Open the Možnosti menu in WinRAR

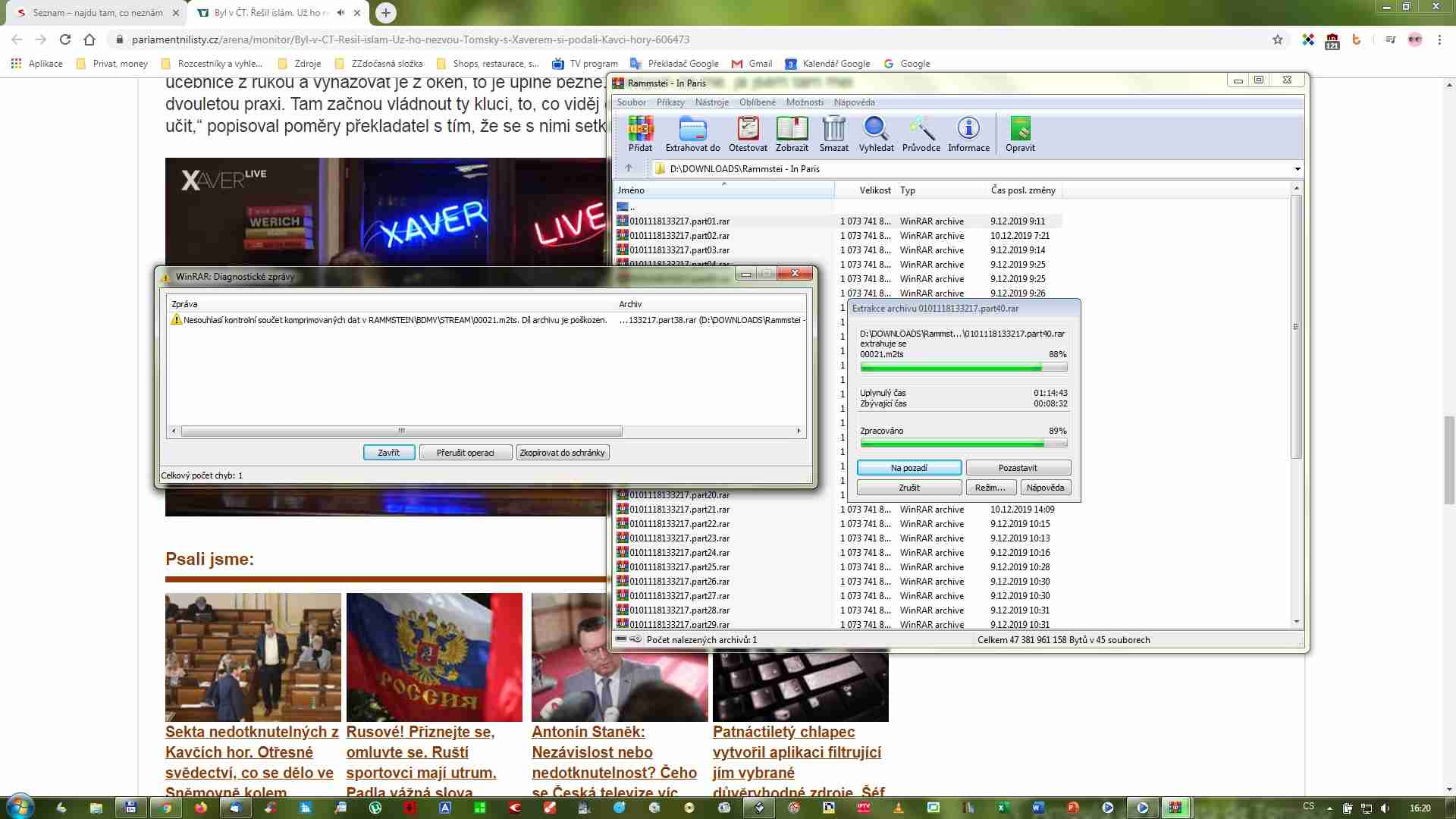tap(804, 102)
